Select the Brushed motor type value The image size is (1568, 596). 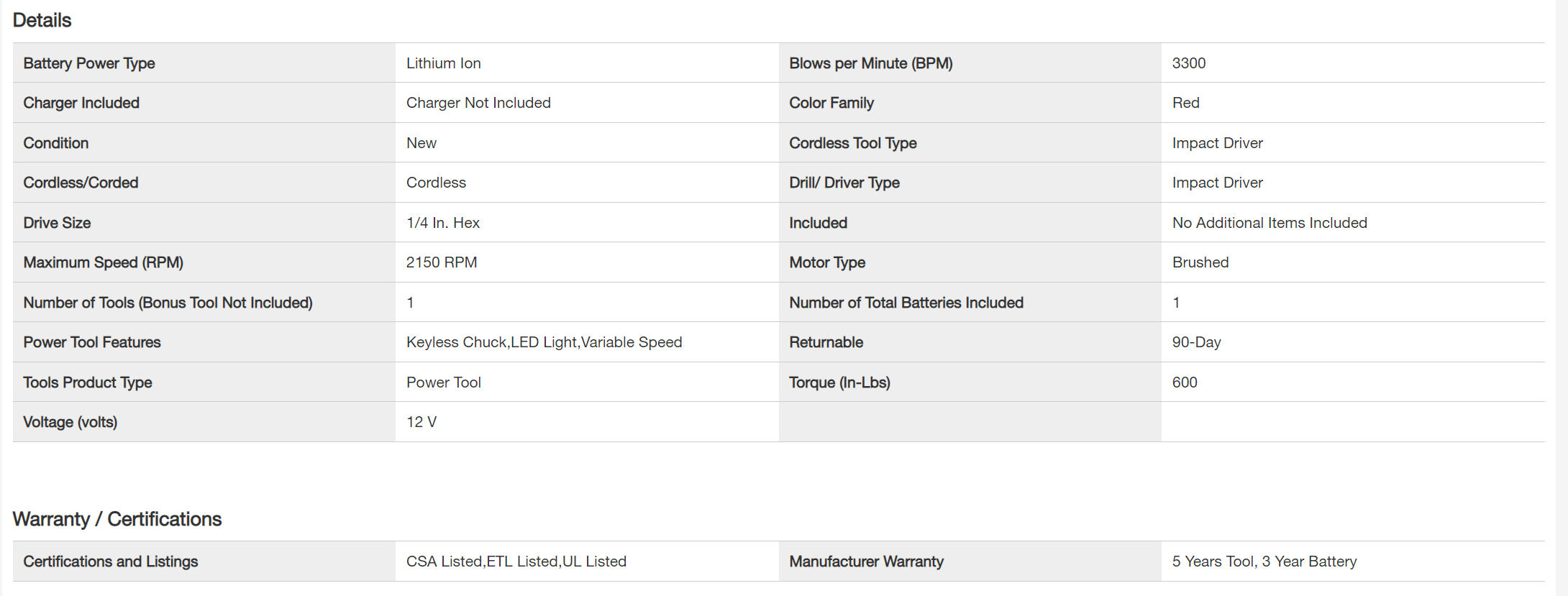pos(1200,262)
